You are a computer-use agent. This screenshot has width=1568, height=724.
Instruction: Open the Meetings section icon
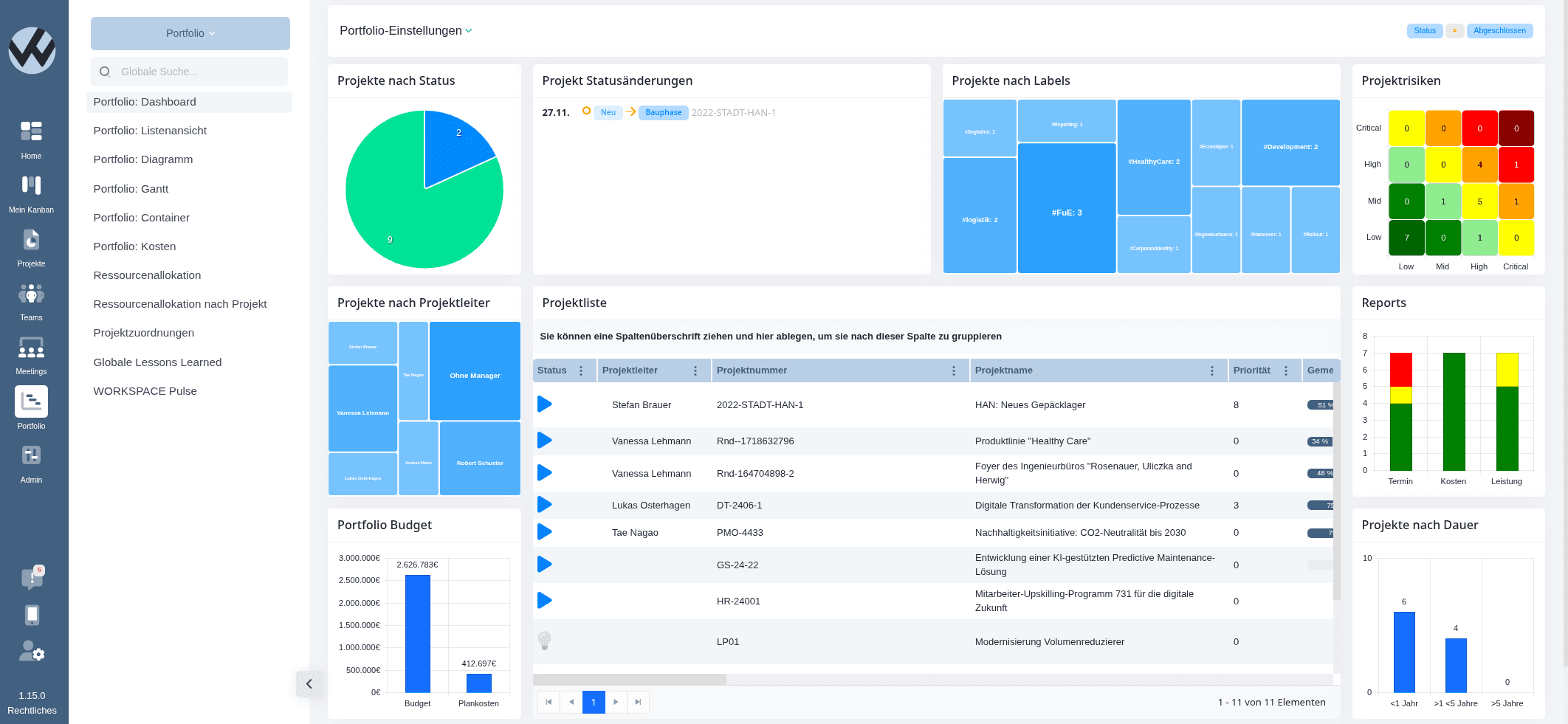pos(31,348)
